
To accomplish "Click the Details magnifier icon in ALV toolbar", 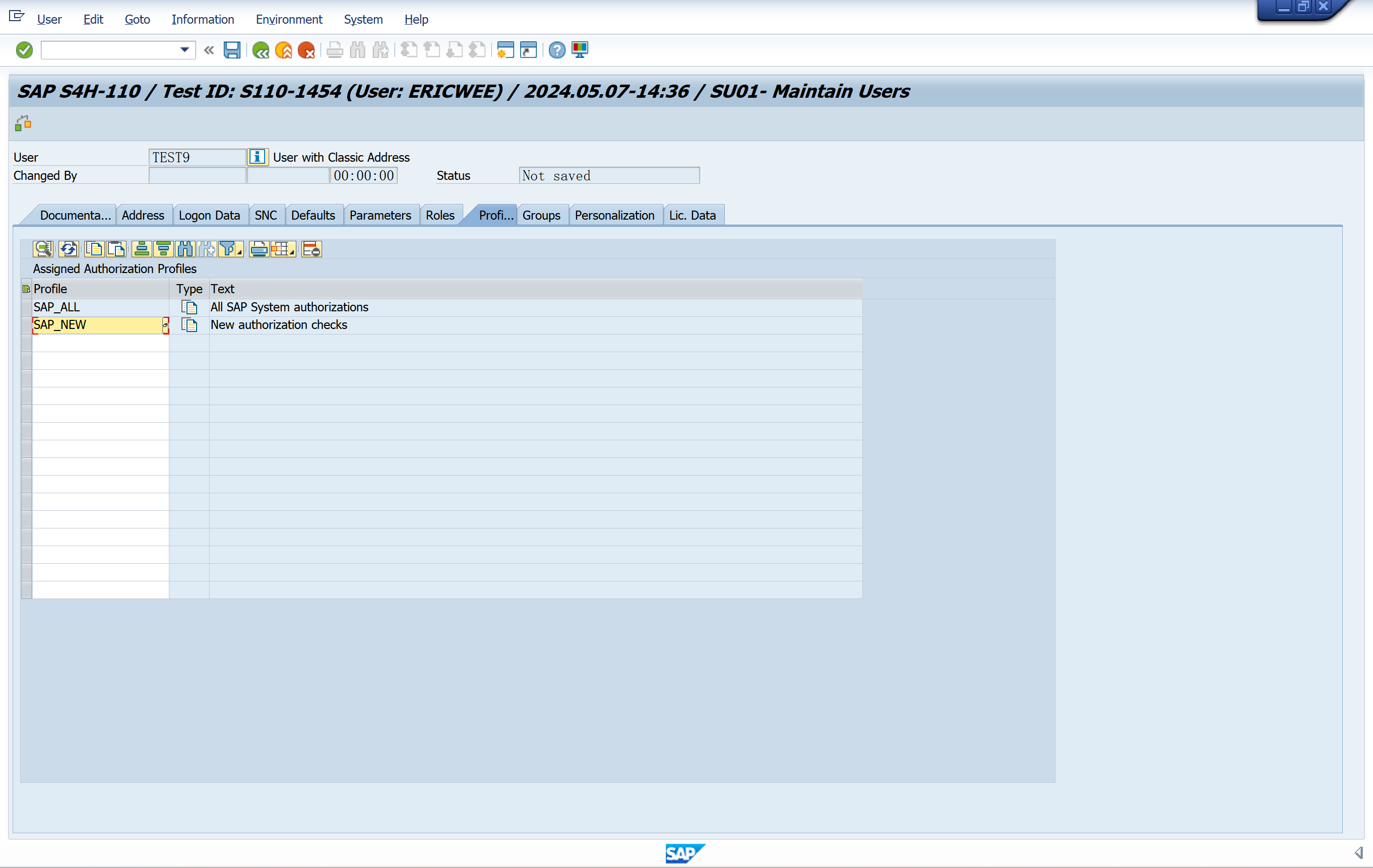I will (x=43, y=249).
